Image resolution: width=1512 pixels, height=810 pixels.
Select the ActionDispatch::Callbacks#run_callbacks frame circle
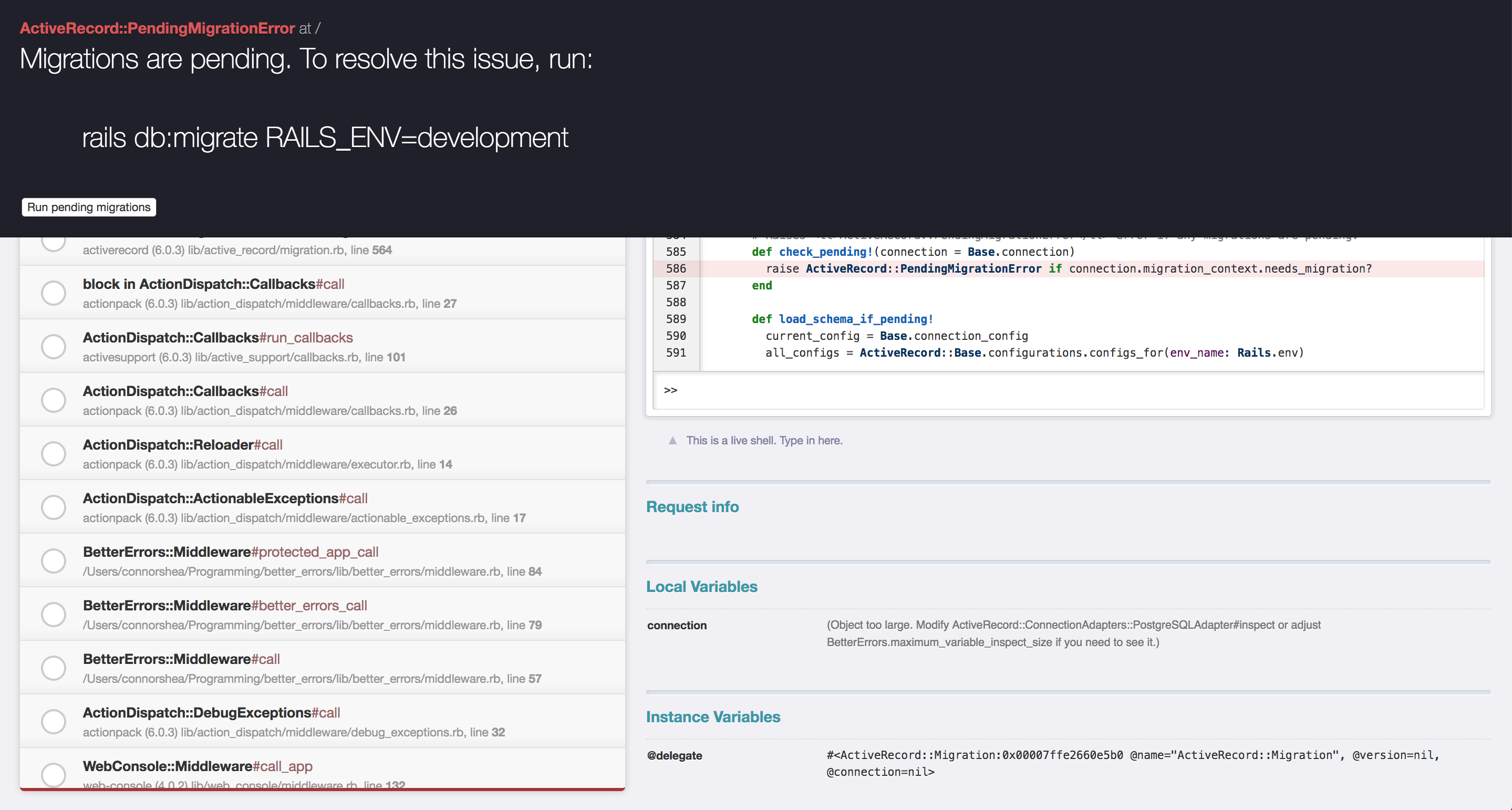point(54,346)
